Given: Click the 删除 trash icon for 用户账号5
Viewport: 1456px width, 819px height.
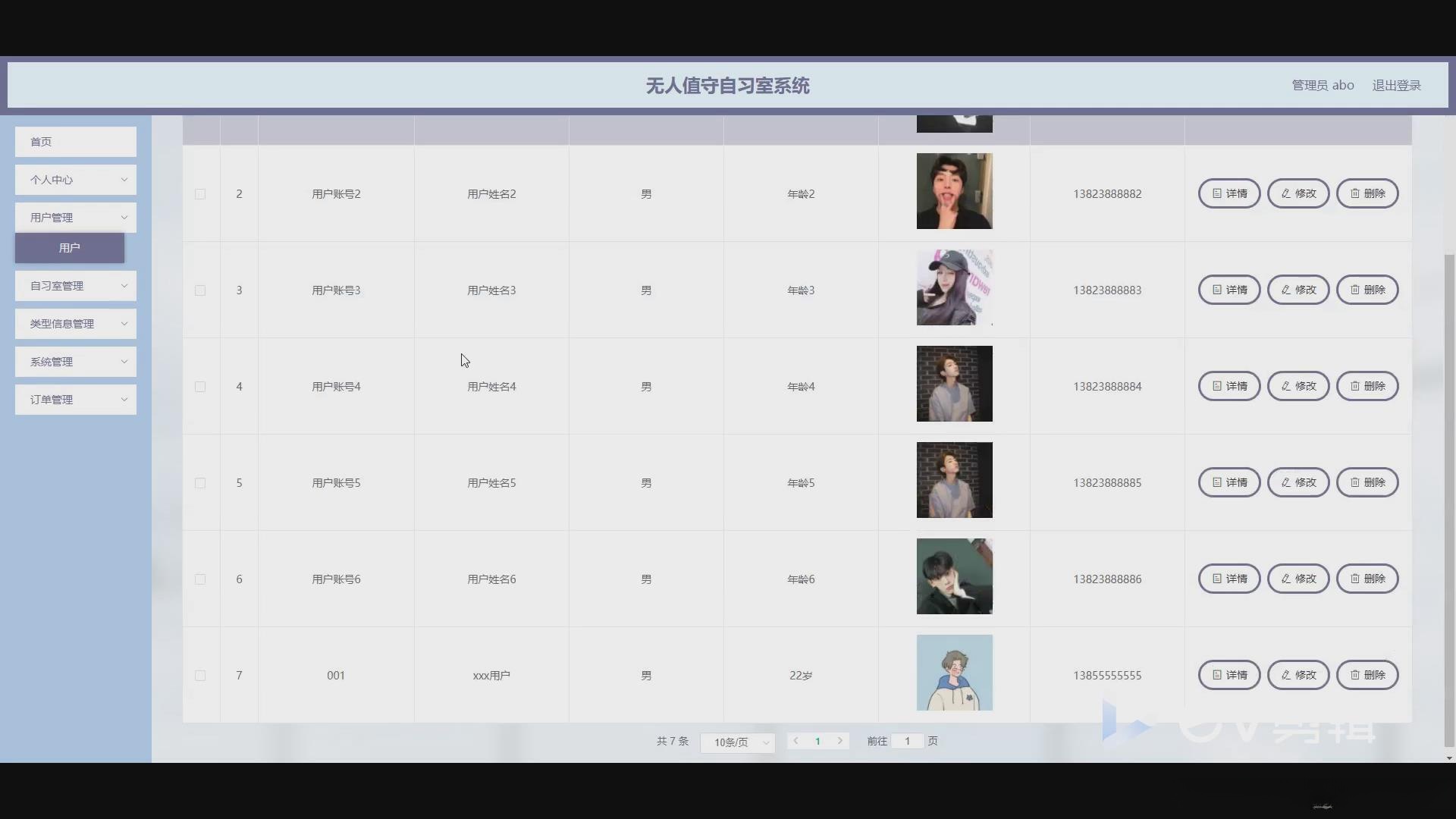Looking at the screenshot, I should [1356, 482].
